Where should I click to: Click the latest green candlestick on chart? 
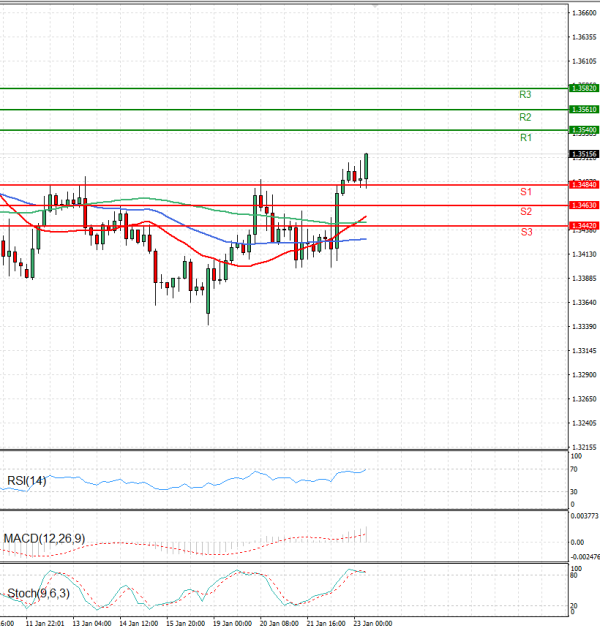point(367,168)
